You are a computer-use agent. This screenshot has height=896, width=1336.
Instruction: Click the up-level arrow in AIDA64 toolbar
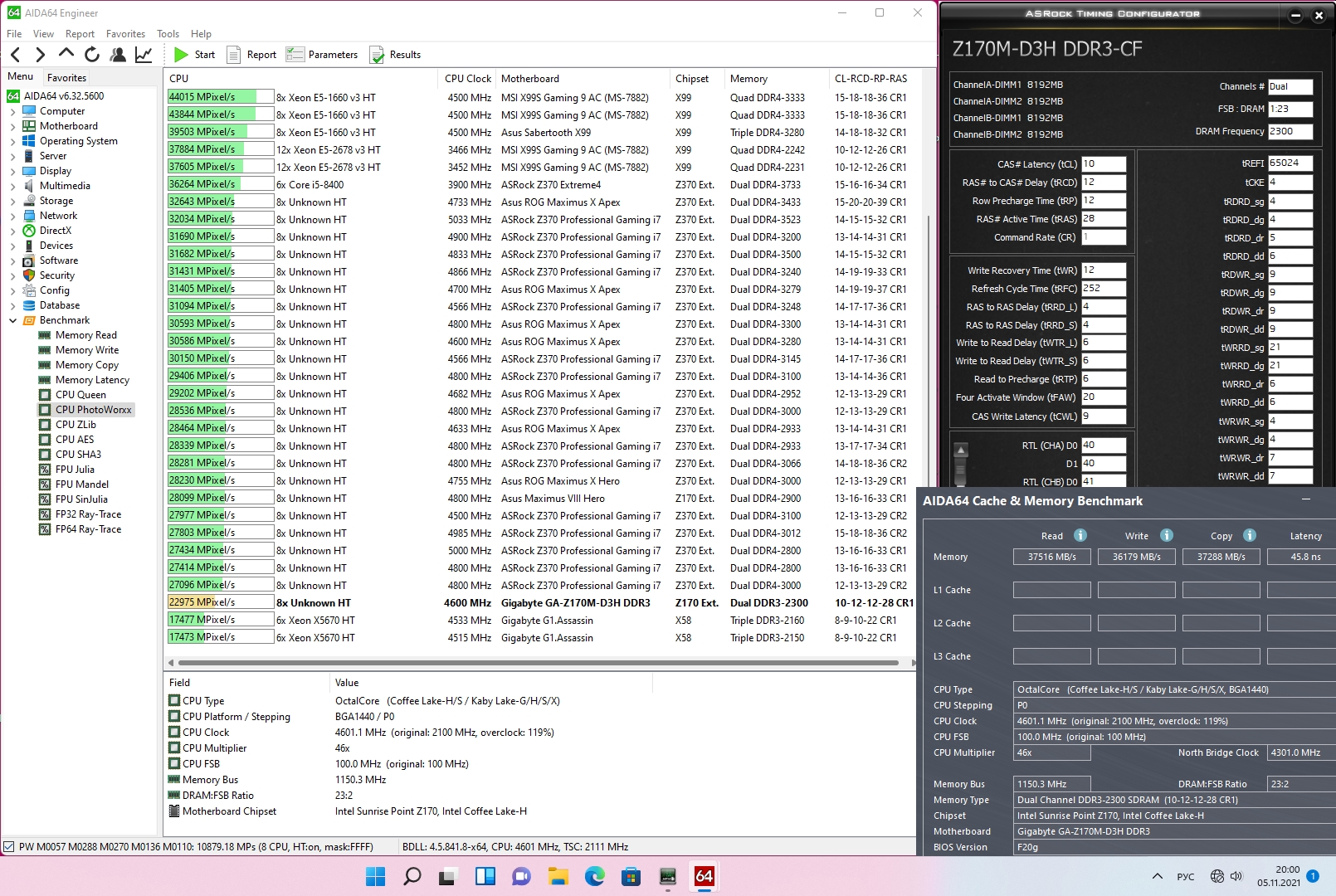[x=66, y=54]
